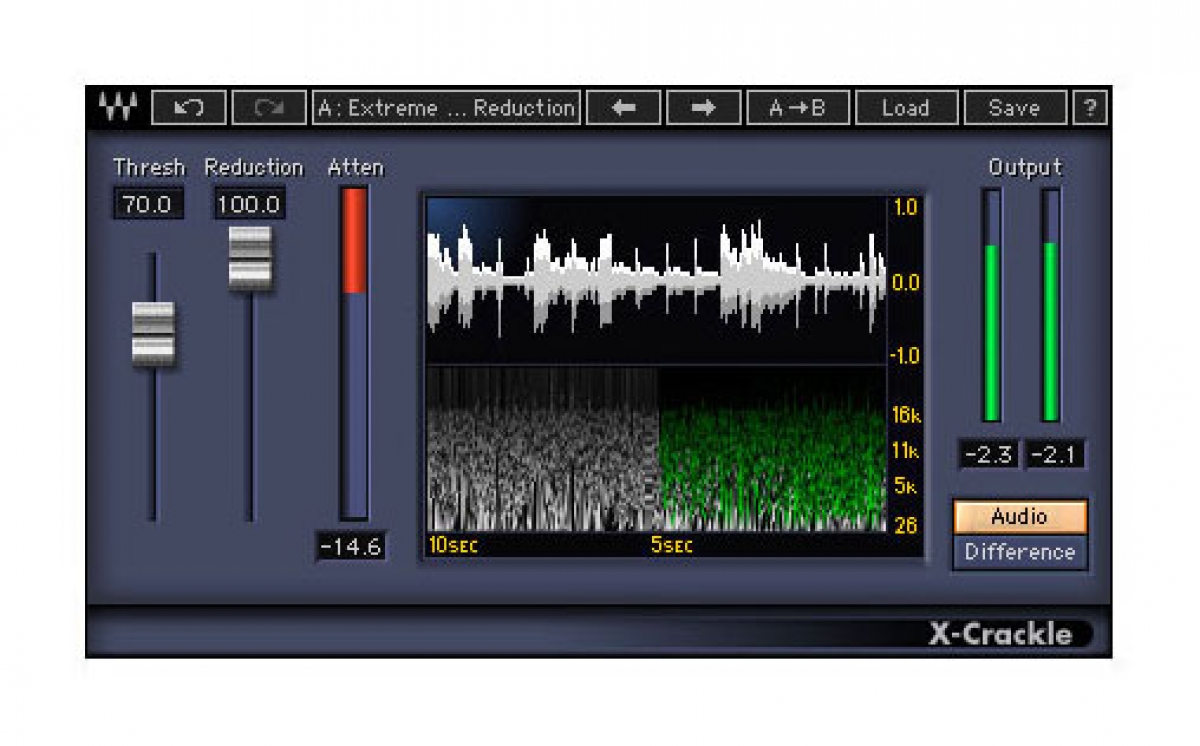Screen dimensions: 1200x746
Task: Click the right Output level meter
Action: 1051,305
